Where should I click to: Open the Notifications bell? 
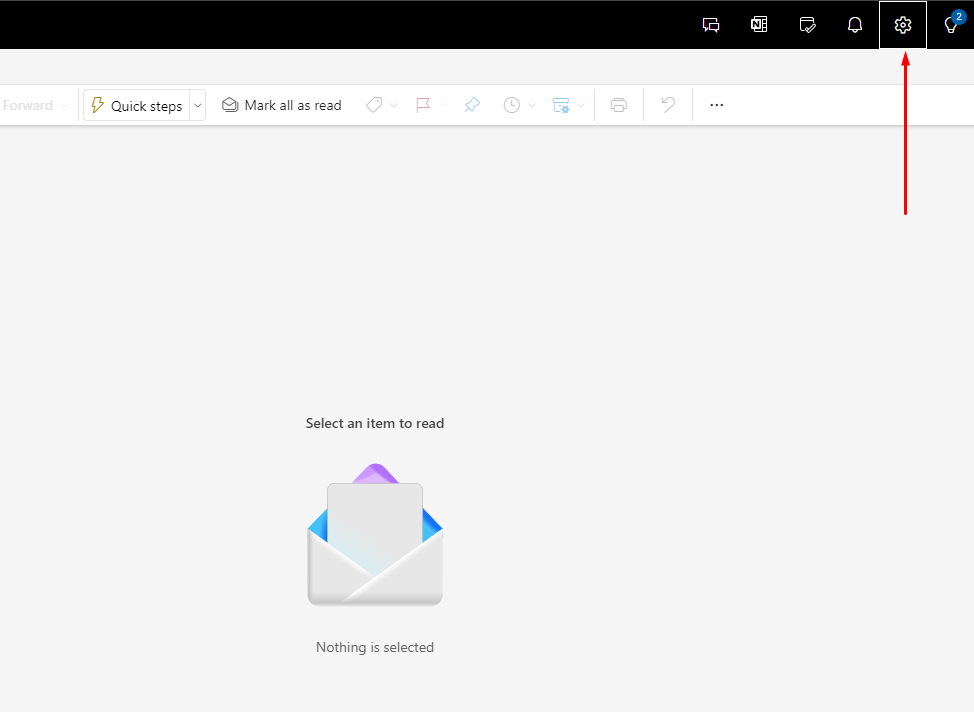[x=855, y=25]
